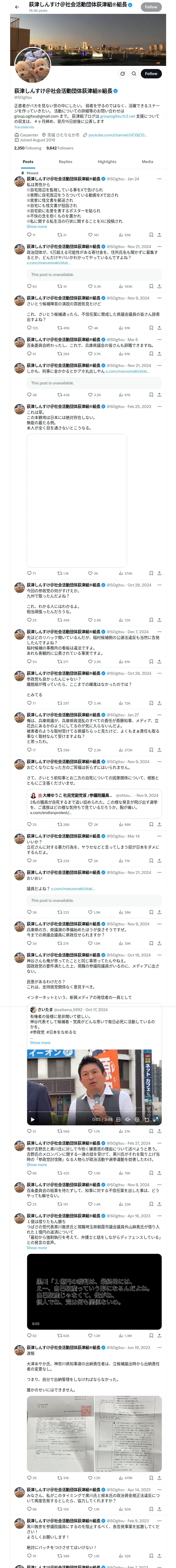Viewport: 176px width, 1568px height.
Task: Toggle fullscreen on the embedded video
Action: tap(156, 1119)
